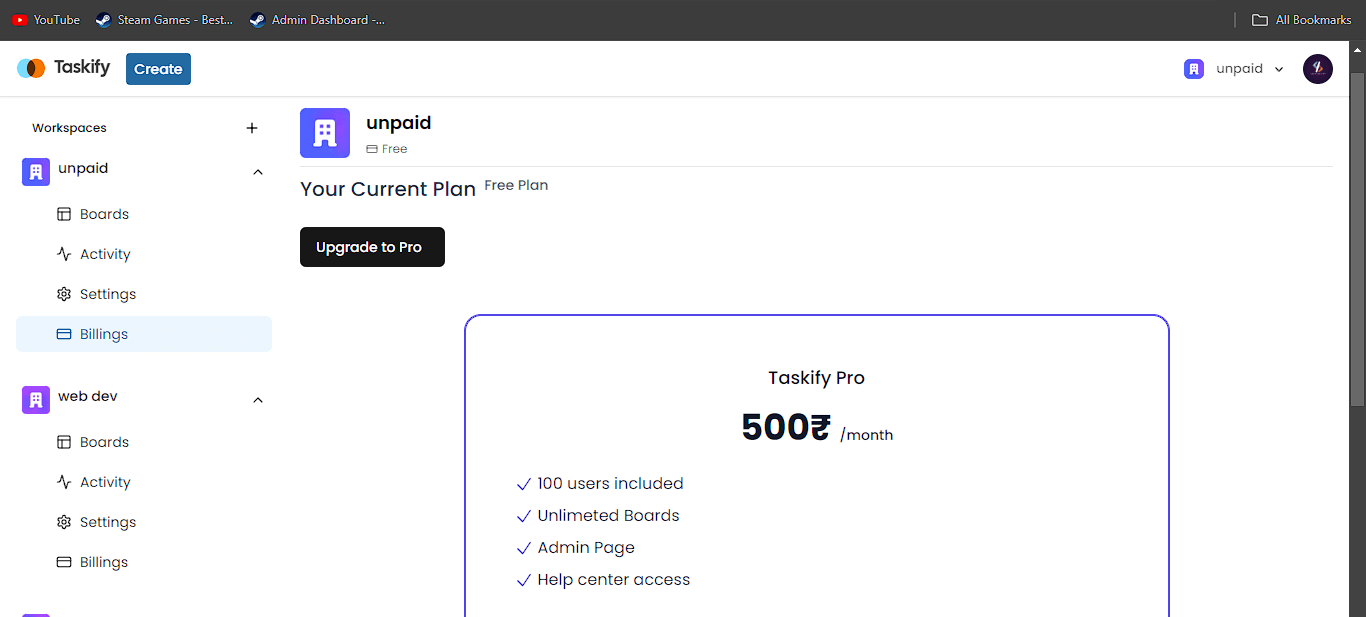Open the Steam Games bookmark
Screen dimensions: 1366x617
click(x=164, y=20)
